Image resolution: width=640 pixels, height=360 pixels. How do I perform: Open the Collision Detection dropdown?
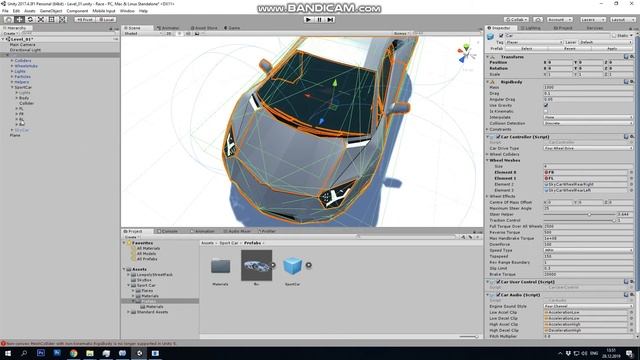588,123
